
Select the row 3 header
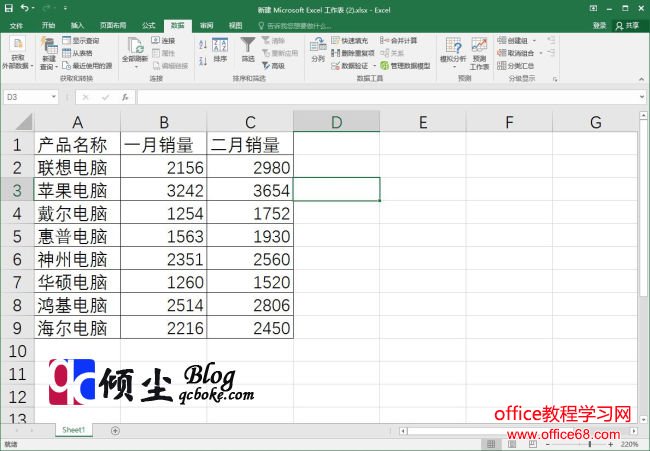pos(17,190)
